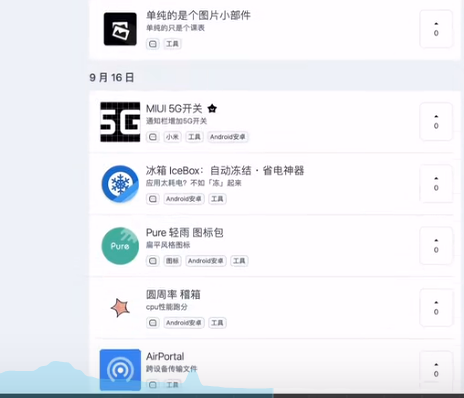Open the AirPortal title

[165, 356]
